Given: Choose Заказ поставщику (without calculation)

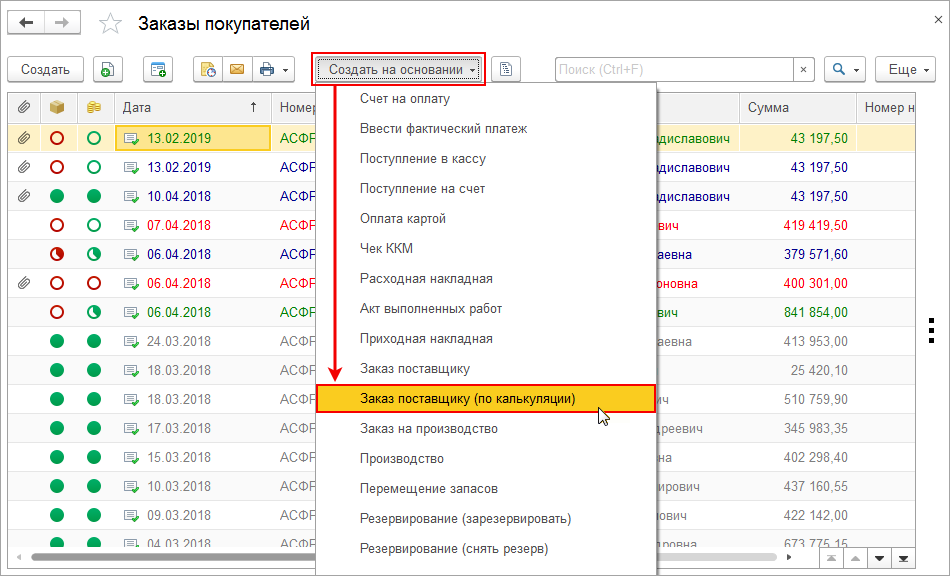Looking at the screenshot, I should coord(415,368).
